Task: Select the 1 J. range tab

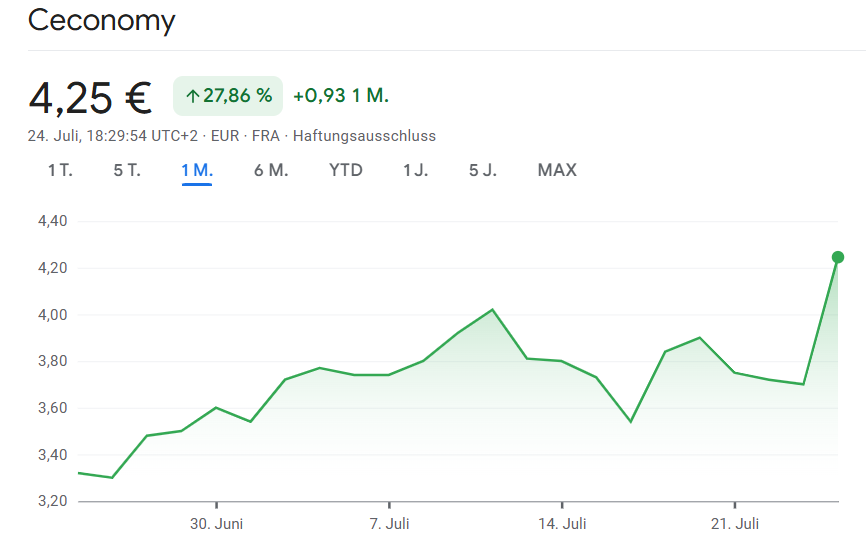Action: pos(415,170)
